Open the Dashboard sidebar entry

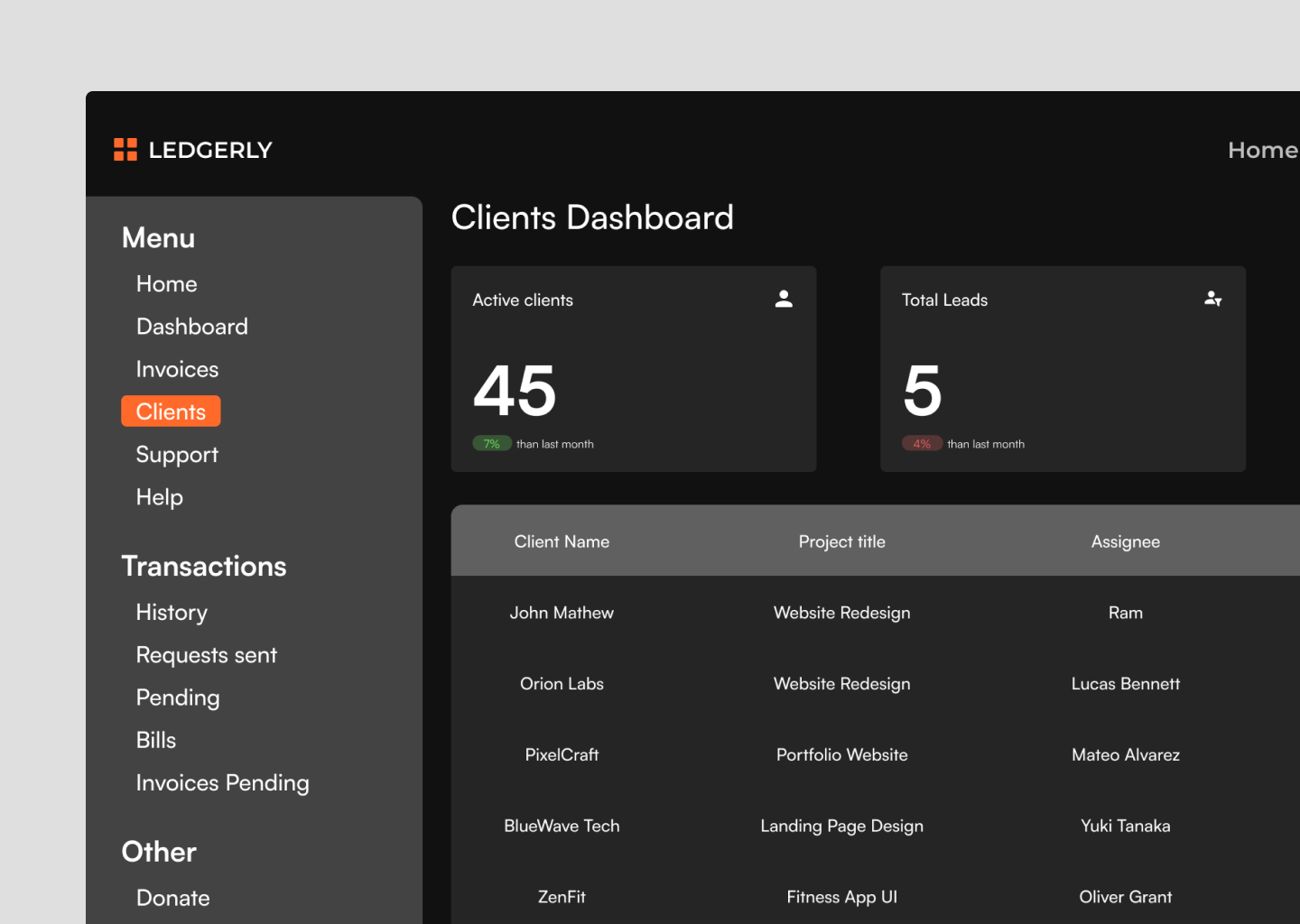(x=192, y=326)
